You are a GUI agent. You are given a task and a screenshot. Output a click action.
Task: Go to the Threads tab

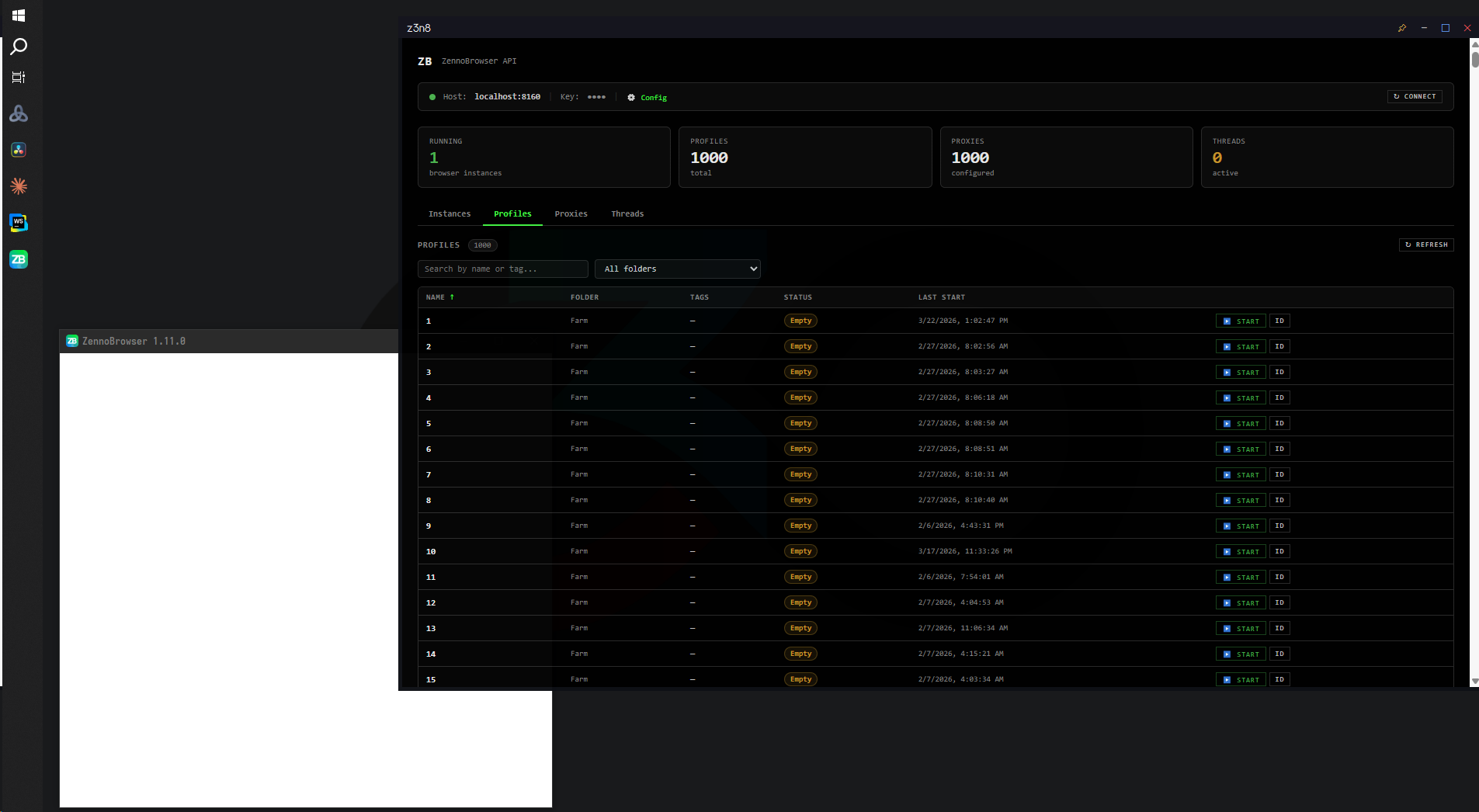[627, 213]
